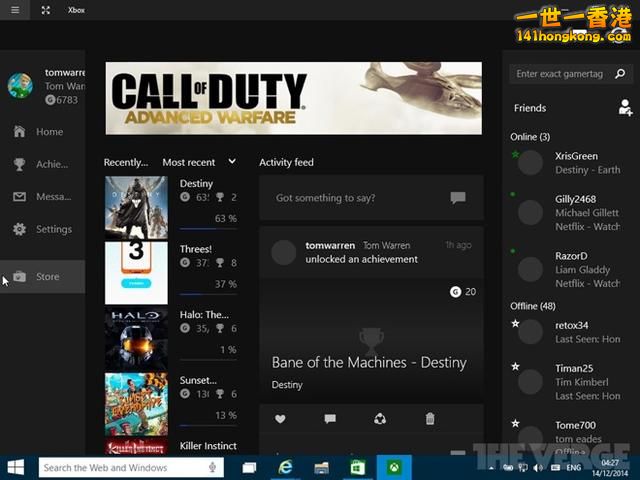Screen dimensions: 640x480
Task: Toggle favorite star for retox34
Action: coord(516,323)
